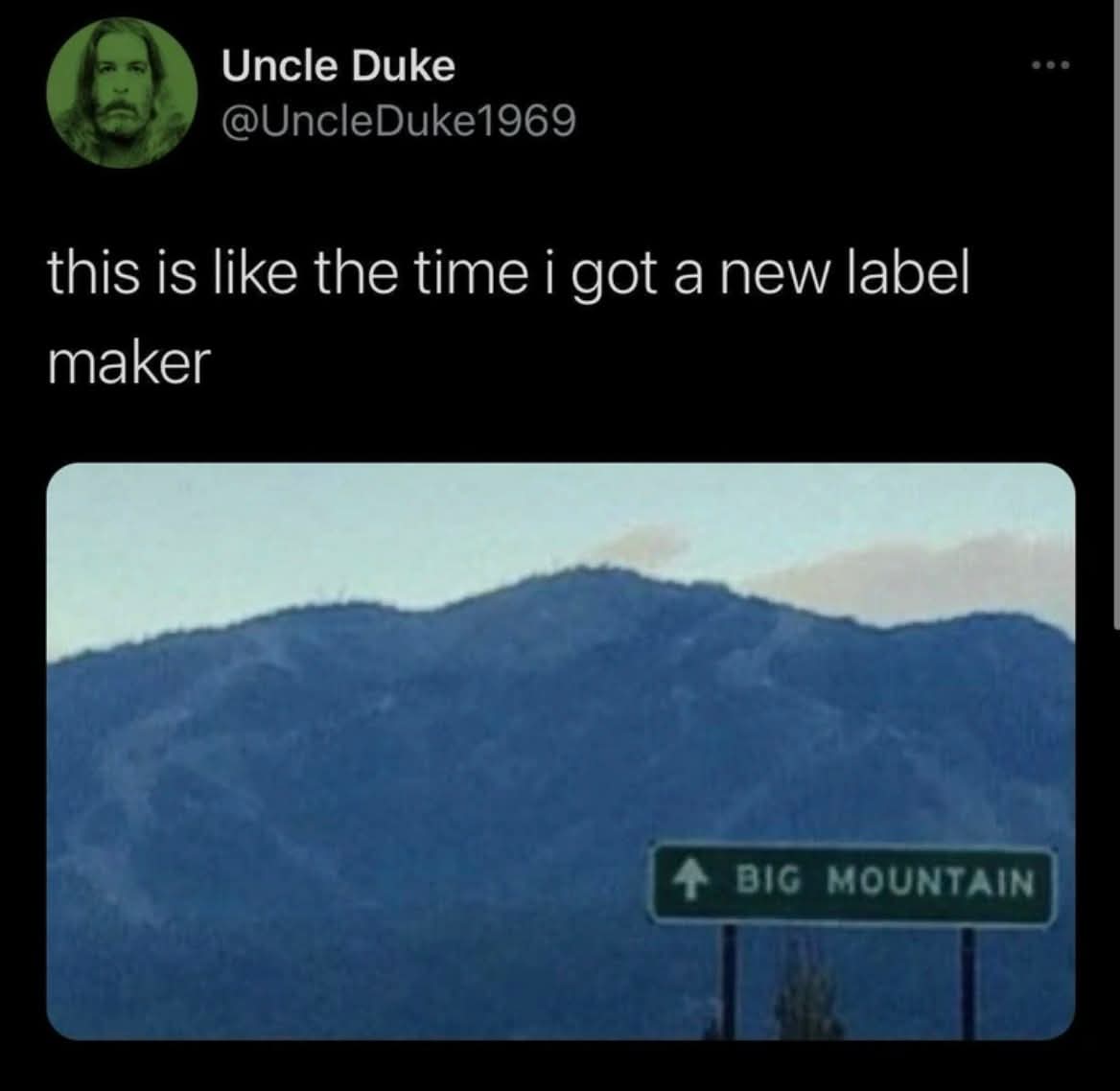Open Uncle Duke's green profile avatar

(122, 93)
